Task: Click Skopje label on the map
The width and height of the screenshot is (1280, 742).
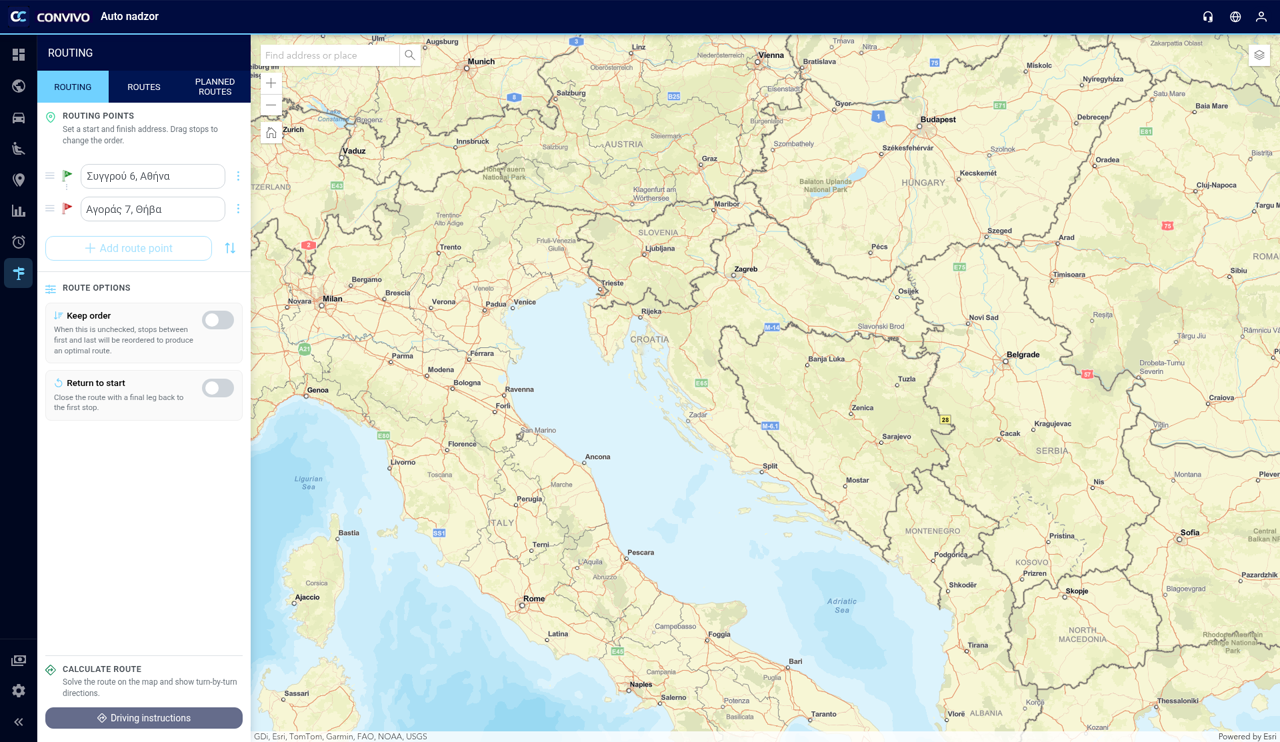Action: point(1076,591)
